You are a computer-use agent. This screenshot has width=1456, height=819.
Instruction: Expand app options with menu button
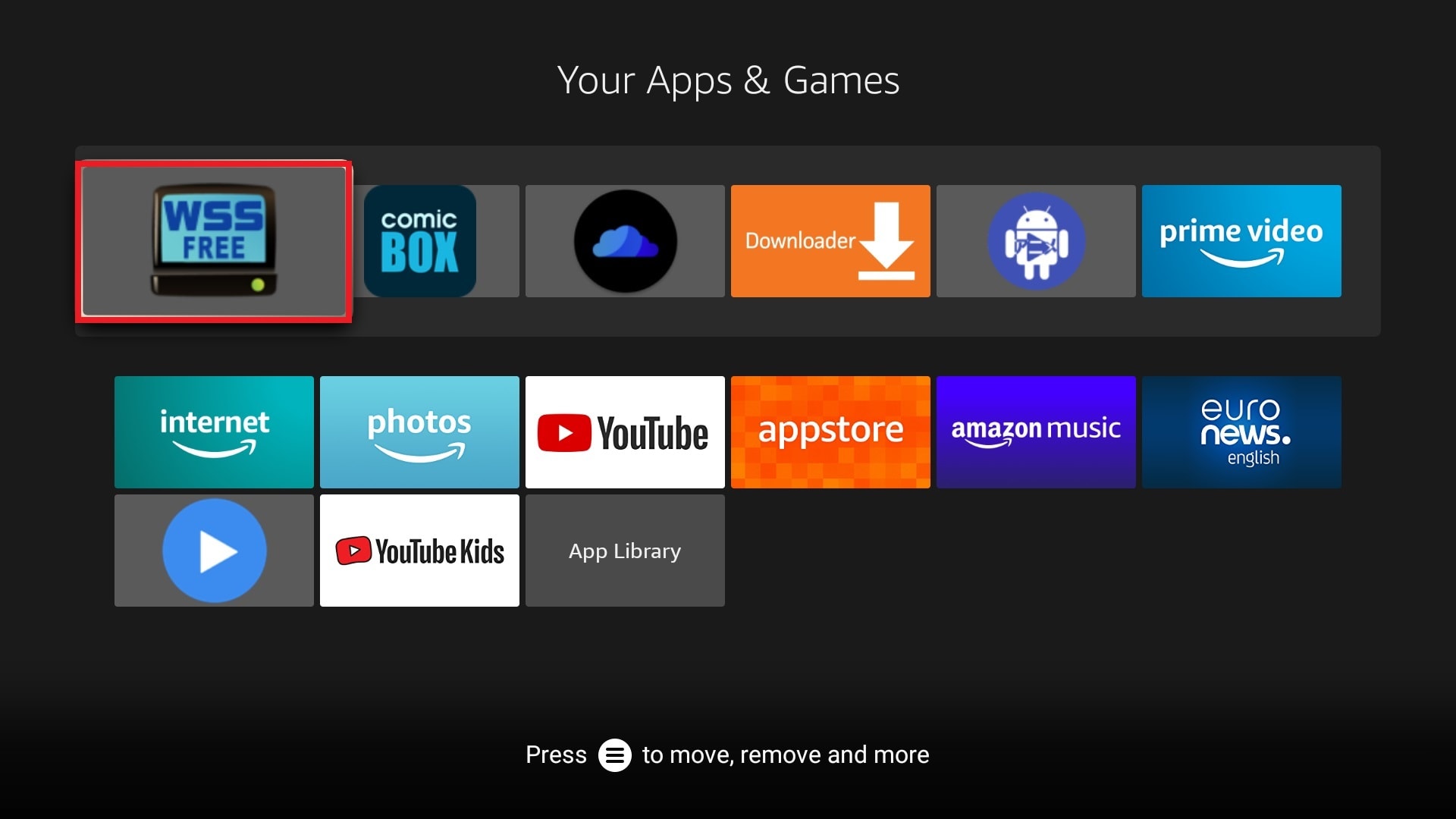tap(613, 754)
